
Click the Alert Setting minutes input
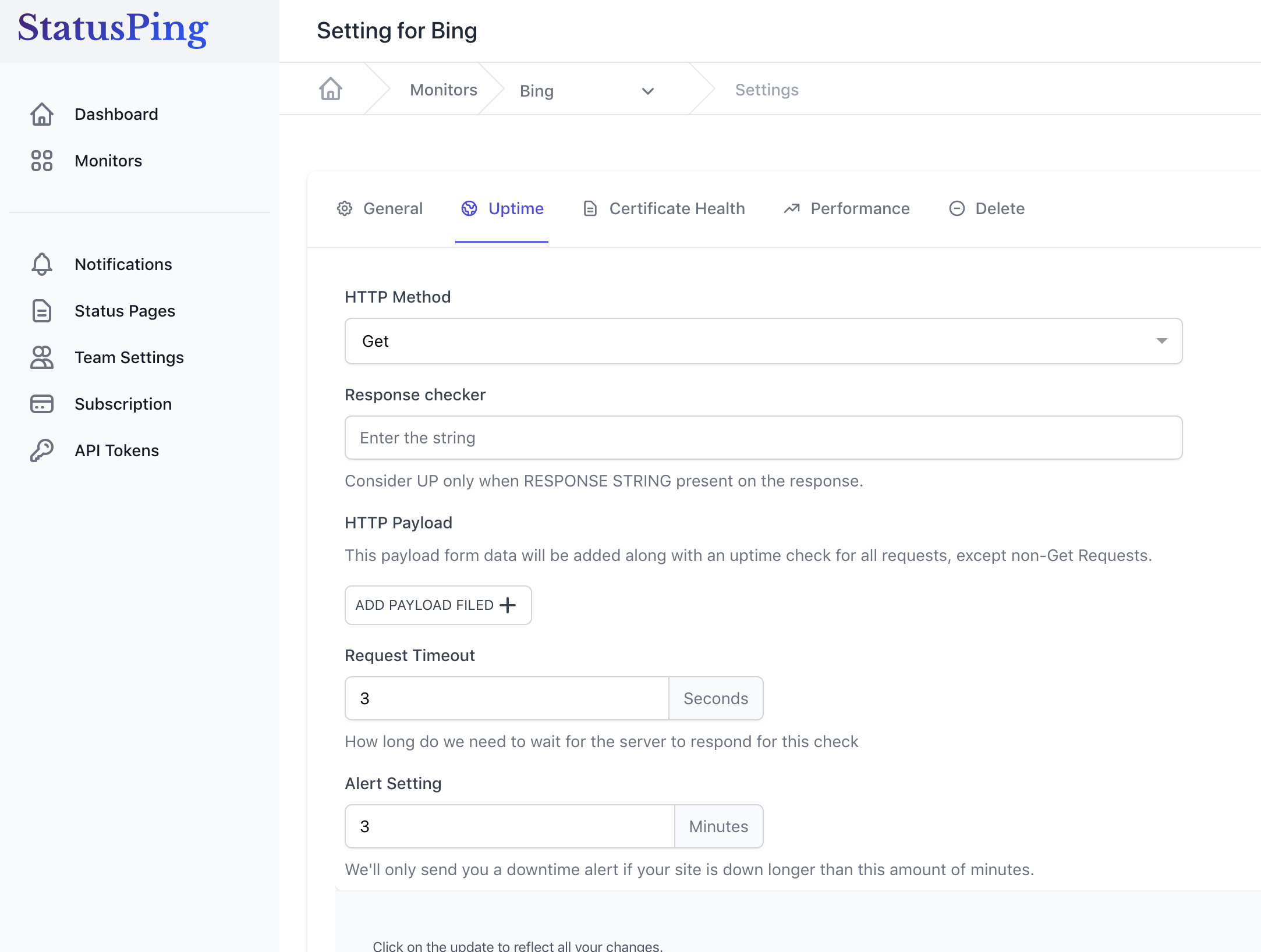pyautogui.click(x=509, y=826)
